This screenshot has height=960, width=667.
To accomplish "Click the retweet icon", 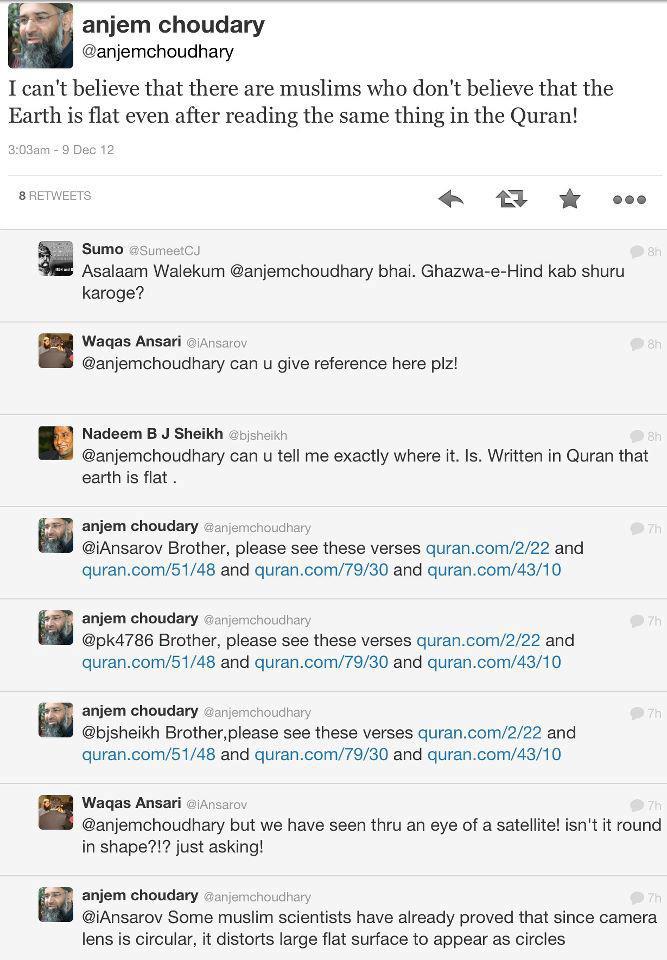I will [x=511, y=199].
